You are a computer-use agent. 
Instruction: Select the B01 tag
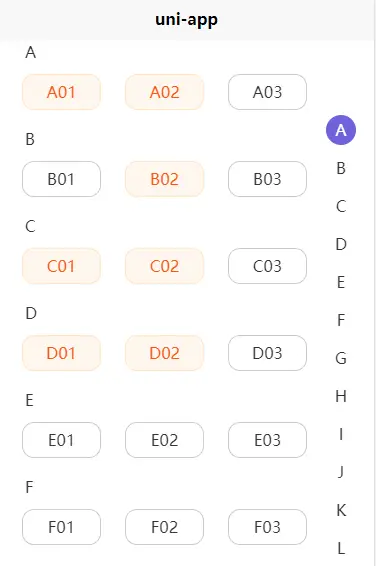pyautogui.click(x=61, y=179)
